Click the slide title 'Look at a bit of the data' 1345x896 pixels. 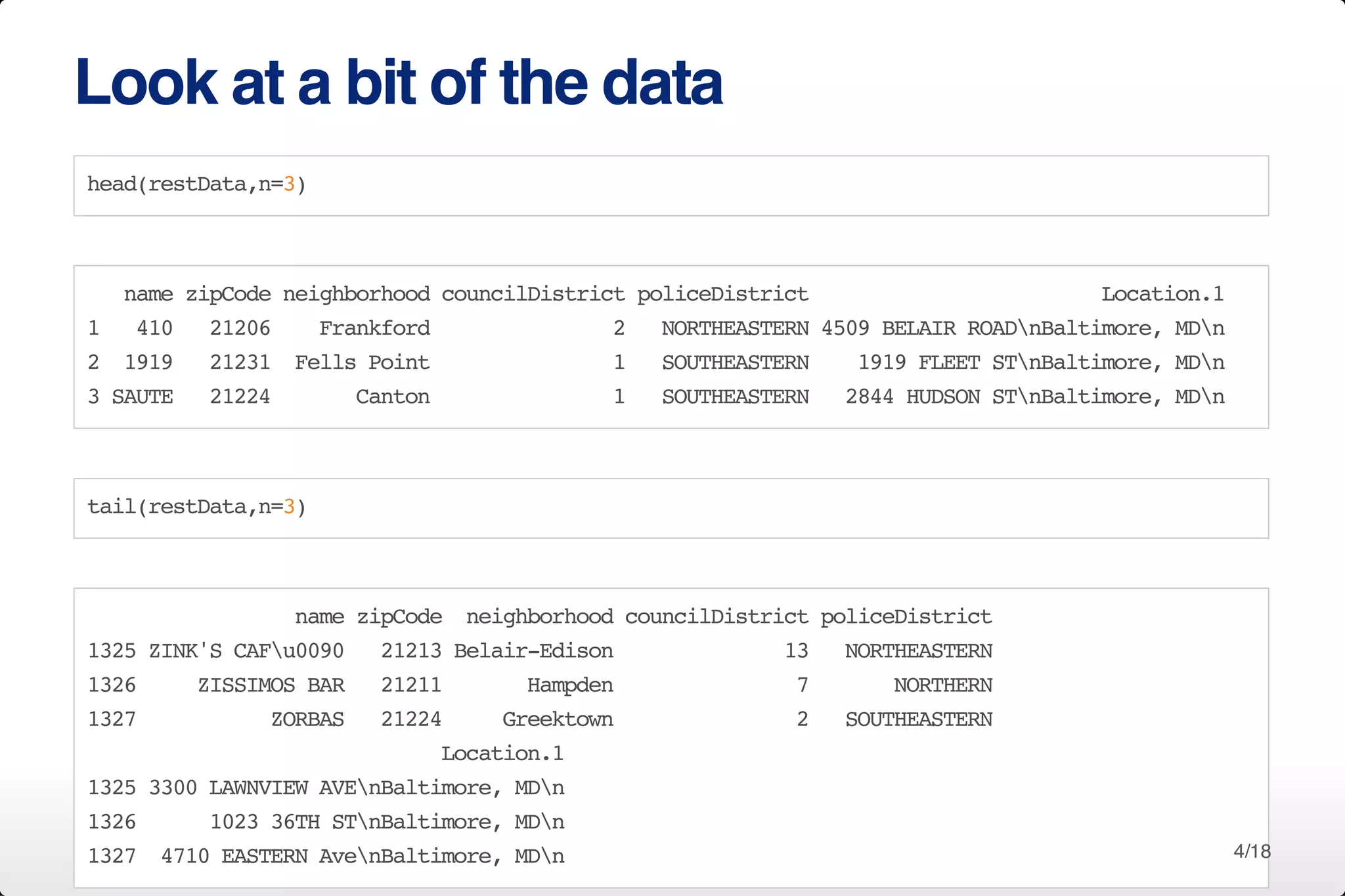point(399,83)
